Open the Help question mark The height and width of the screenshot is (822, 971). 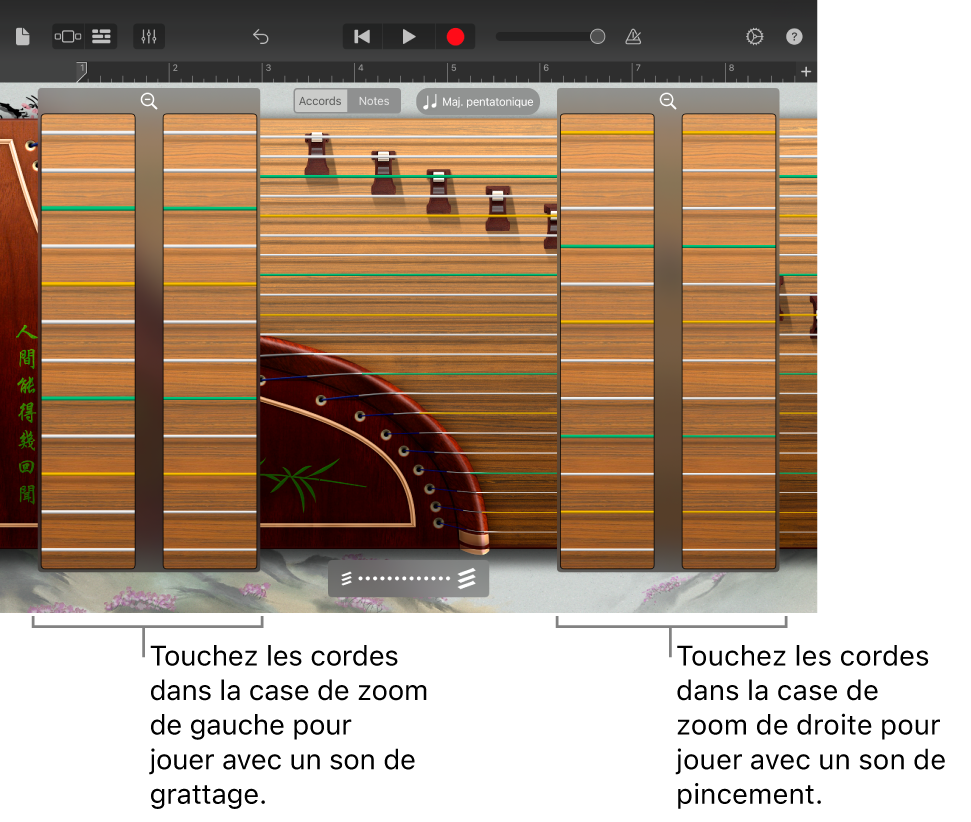click(793, 36)
